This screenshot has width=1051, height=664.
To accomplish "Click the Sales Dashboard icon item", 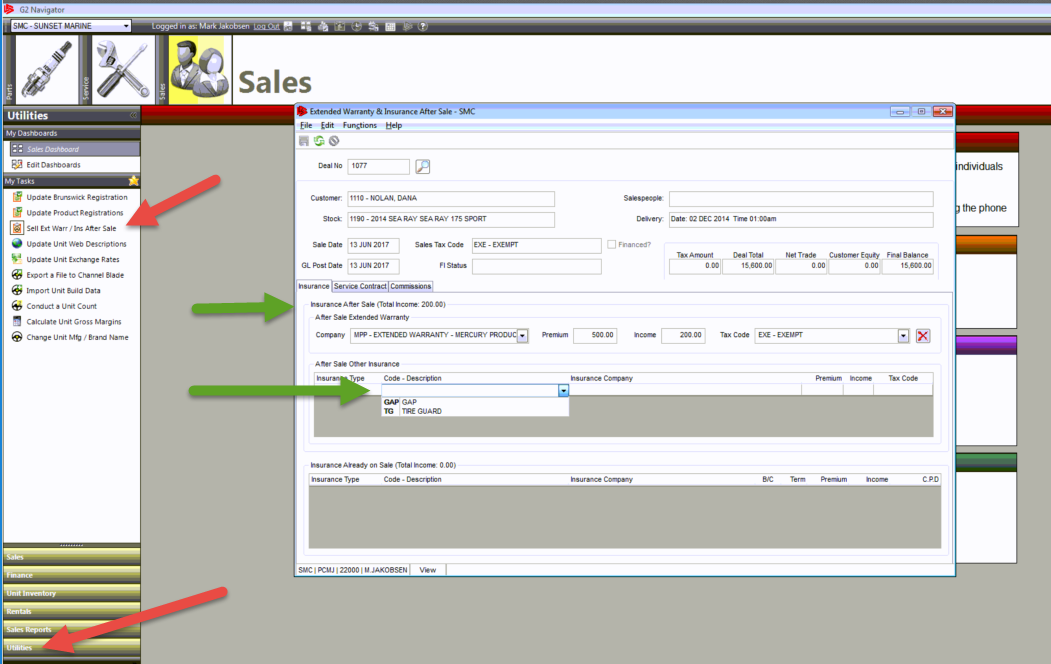I will (17, 149).
